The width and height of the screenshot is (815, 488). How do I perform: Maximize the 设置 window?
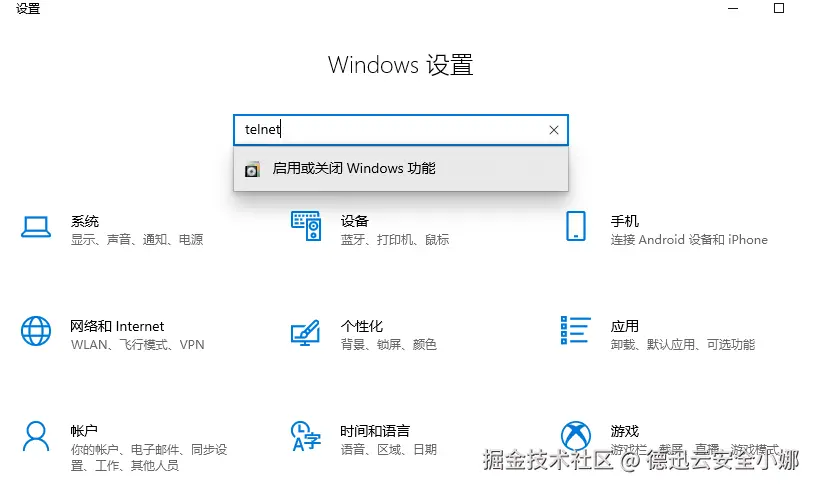(779, 8)
